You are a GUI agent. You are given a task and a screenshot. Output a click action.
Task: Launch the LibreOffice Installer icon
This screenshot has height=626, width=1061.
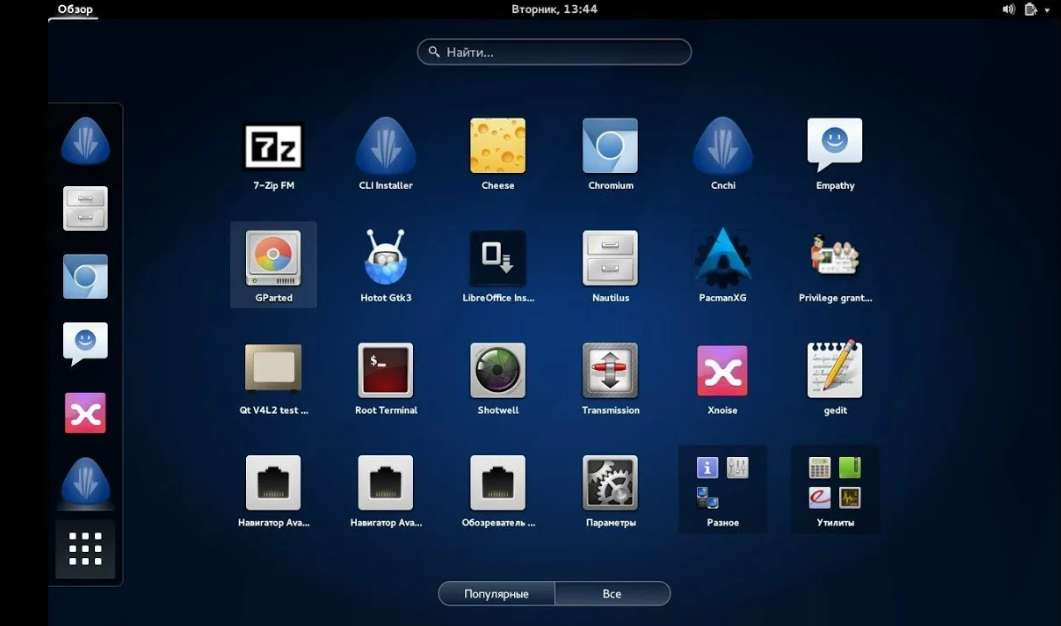click(x=497, y=259)
